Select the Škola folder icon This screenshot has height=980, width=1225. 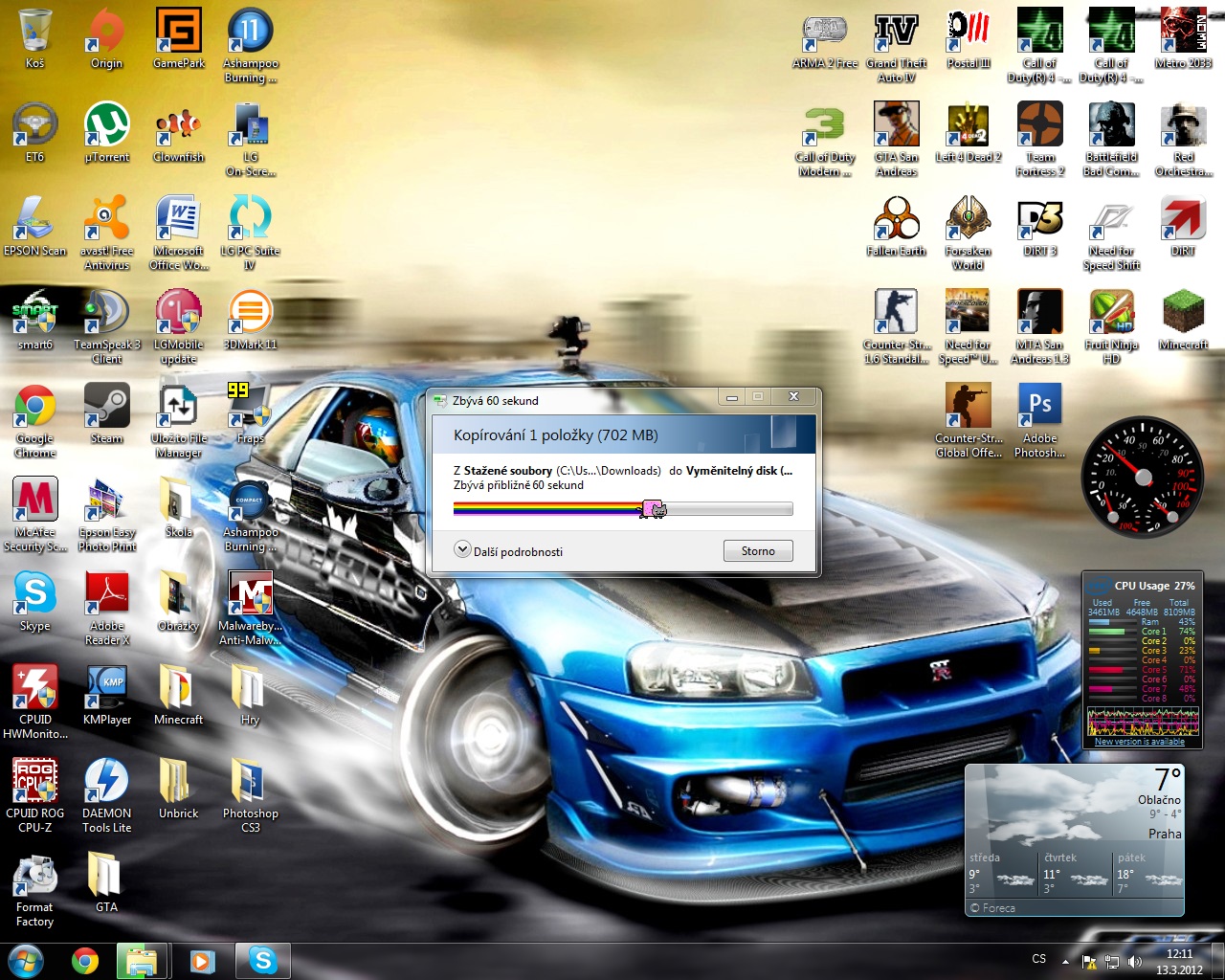tap(179, 507)
